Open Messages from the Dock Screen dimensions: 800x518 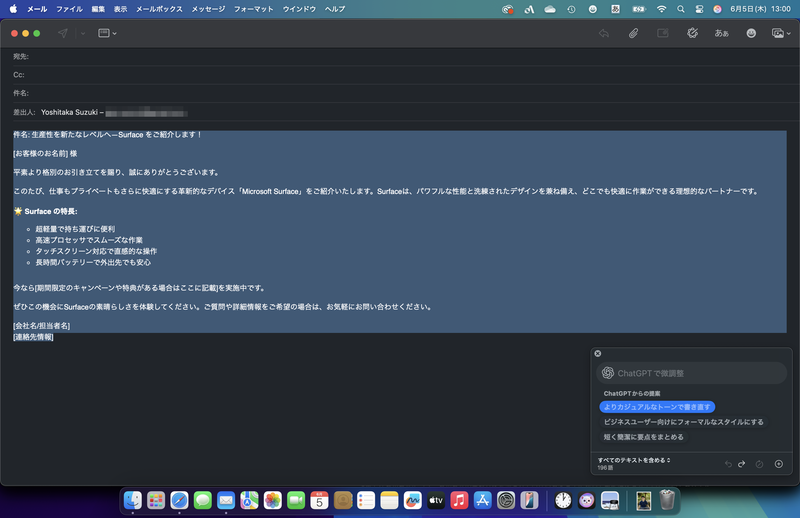click(x=203, y=500)
